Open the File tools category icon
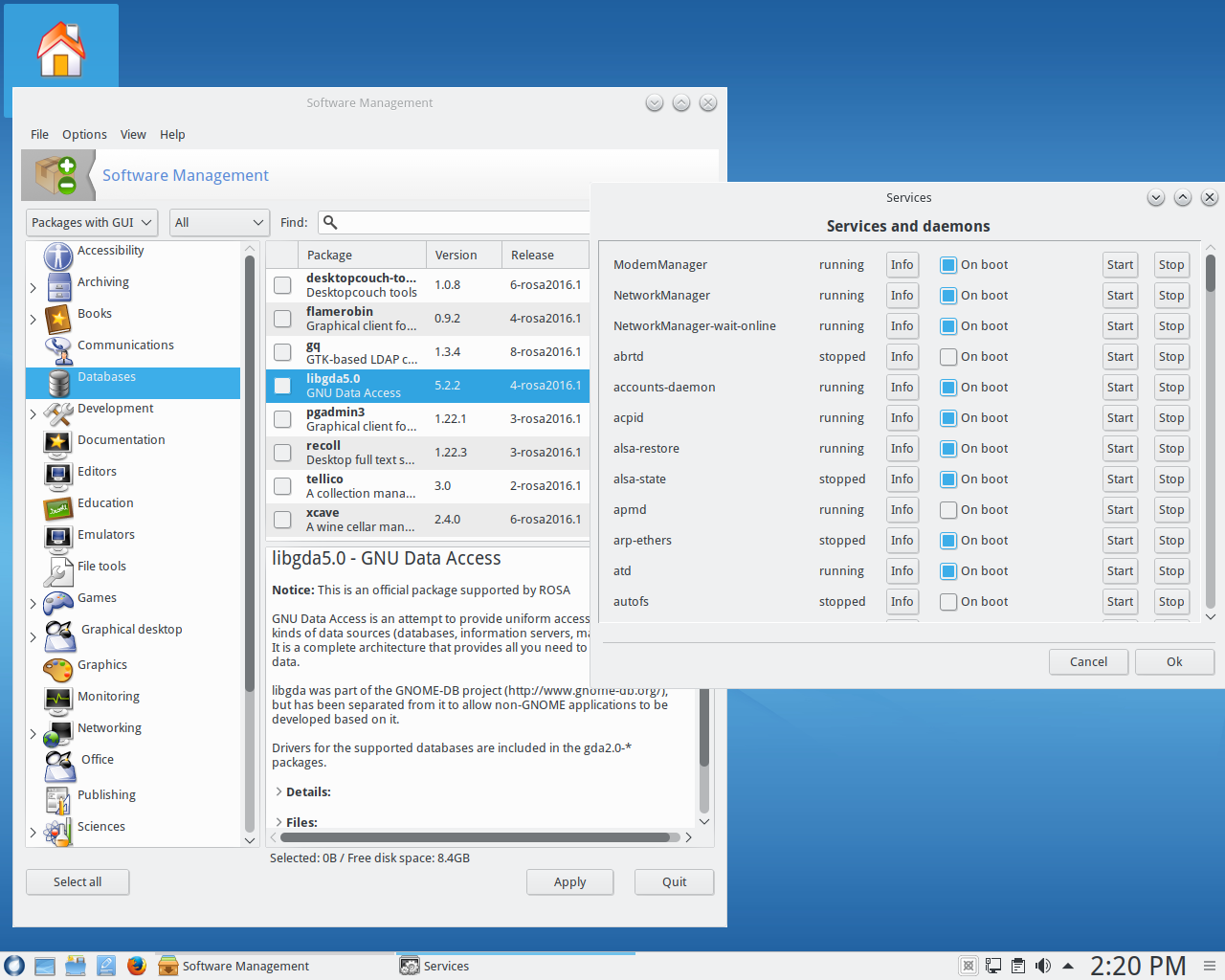 pyautogui.click(x=58, y=571)
